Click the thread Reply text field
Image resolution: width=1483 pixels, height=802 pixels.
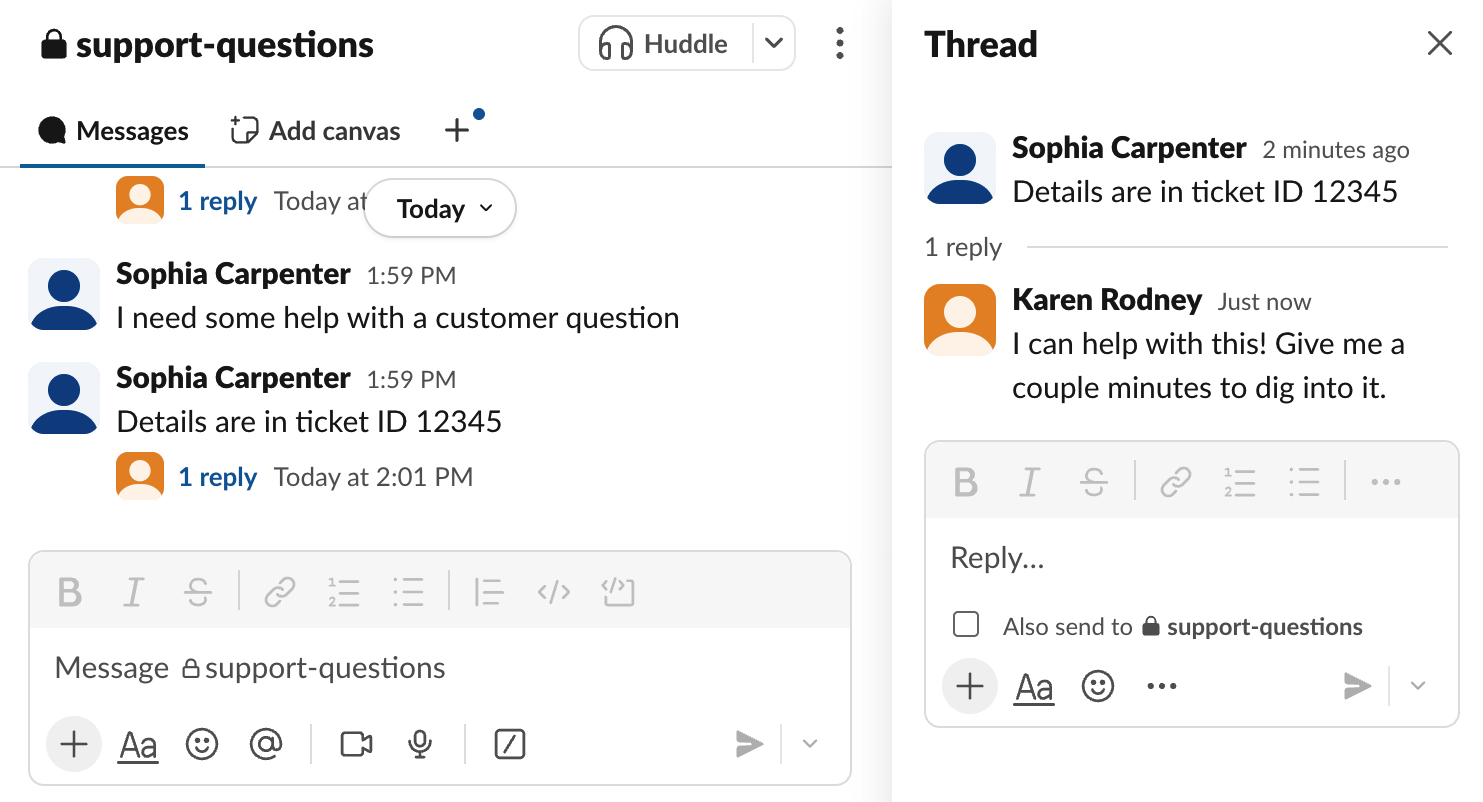[1190, 558]
